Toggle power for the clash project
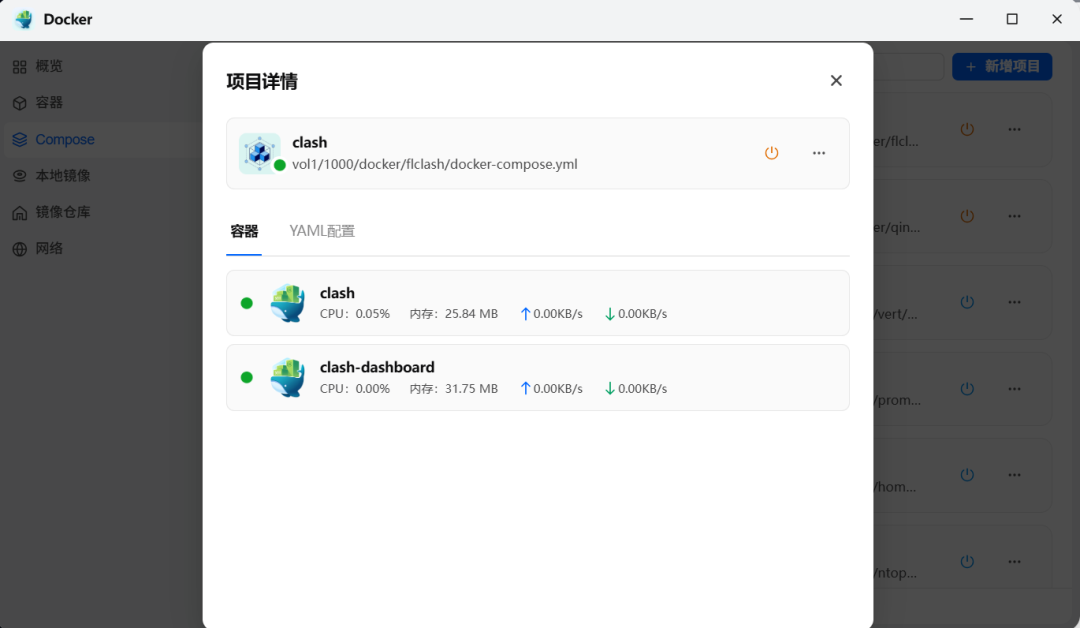 tap(771, 153)
